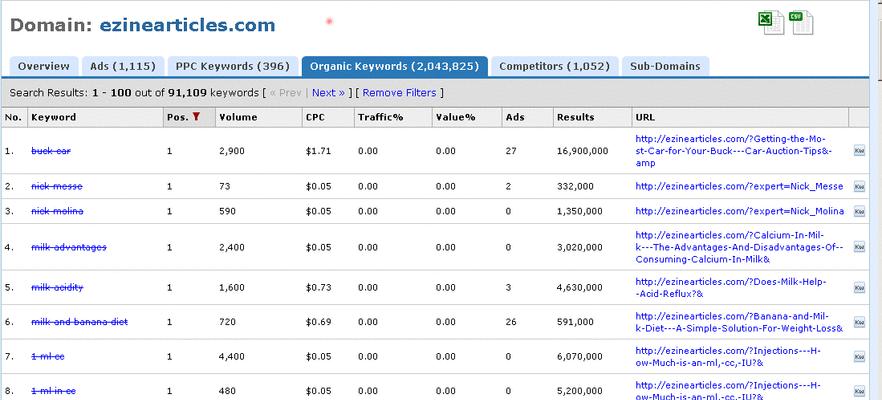
Task: Open keyword link 'milk acidity'
Action: coord(57,287)
